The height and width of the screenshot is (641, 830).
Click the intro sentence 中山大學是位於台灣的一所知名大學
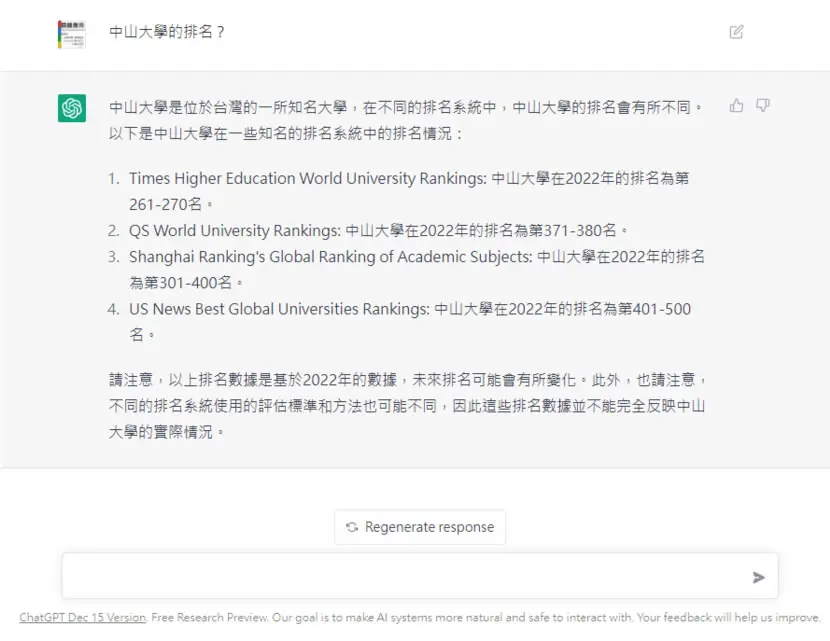coord(228,107)
